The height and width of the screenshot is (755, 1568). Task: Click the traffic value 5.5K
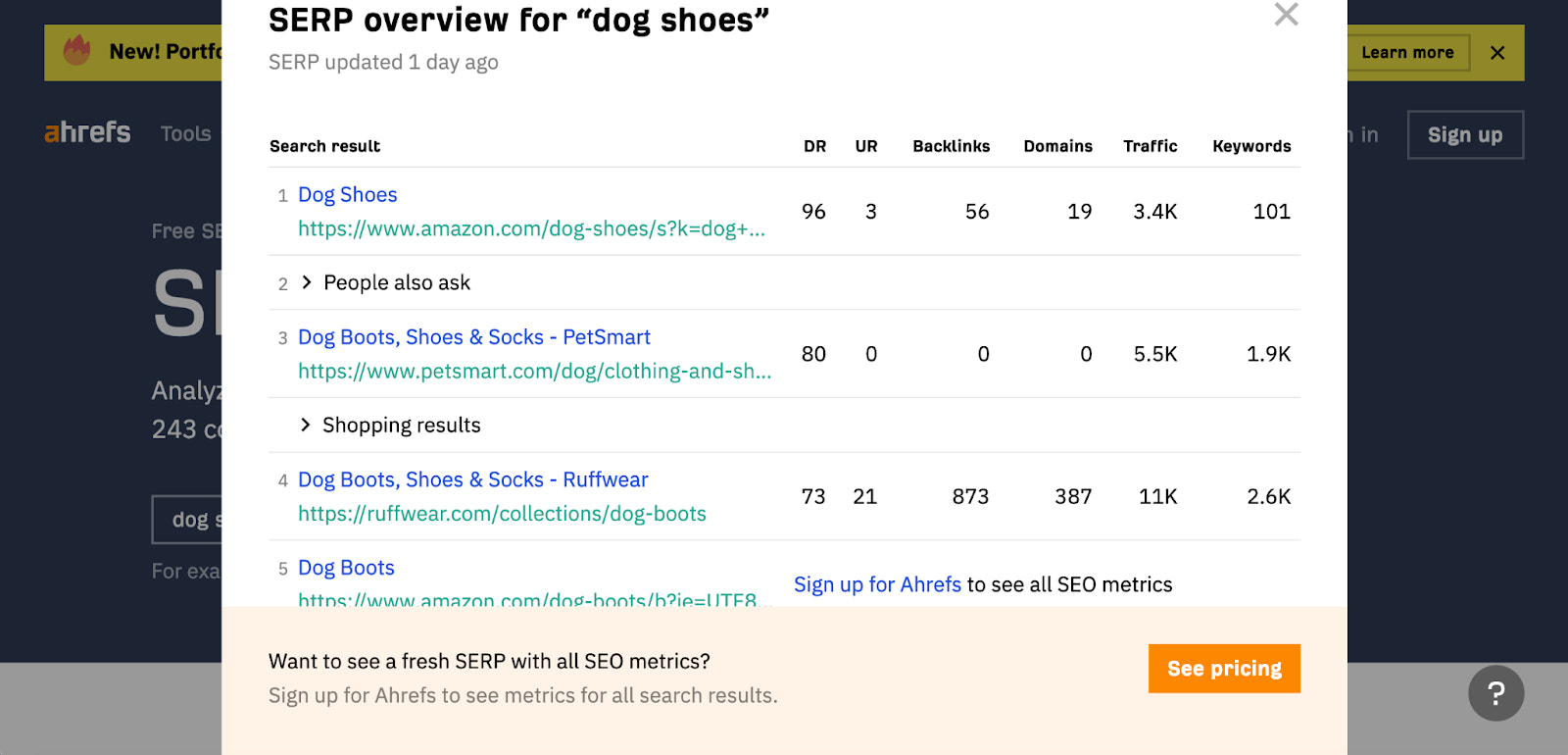[x=1155, y=354]
